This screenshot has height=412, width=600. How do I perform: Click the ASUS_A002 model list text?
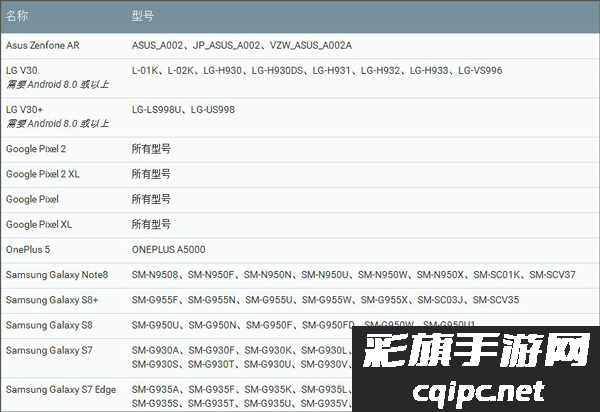241,45
